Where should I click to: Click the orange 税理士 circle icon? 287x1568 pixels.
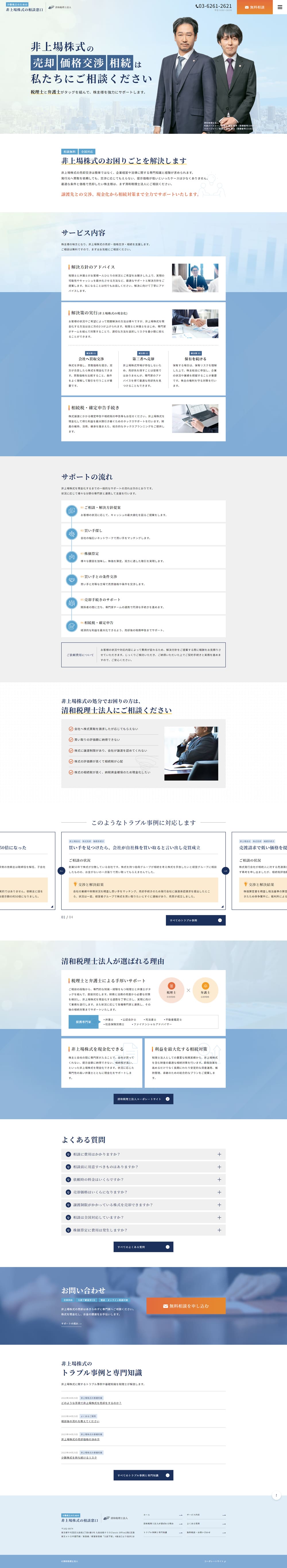171,990
